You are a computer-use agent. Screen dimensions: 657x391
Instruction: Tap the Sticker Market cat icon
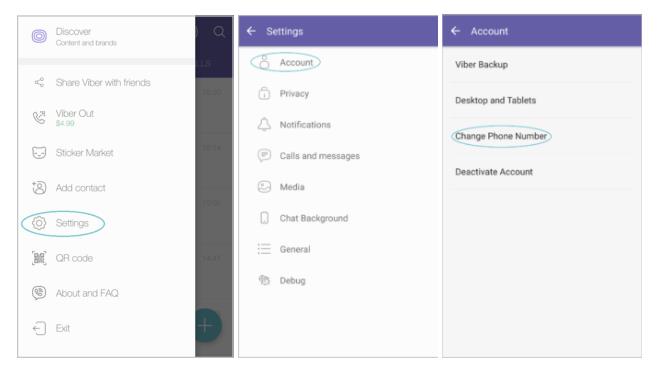(39, 153)
